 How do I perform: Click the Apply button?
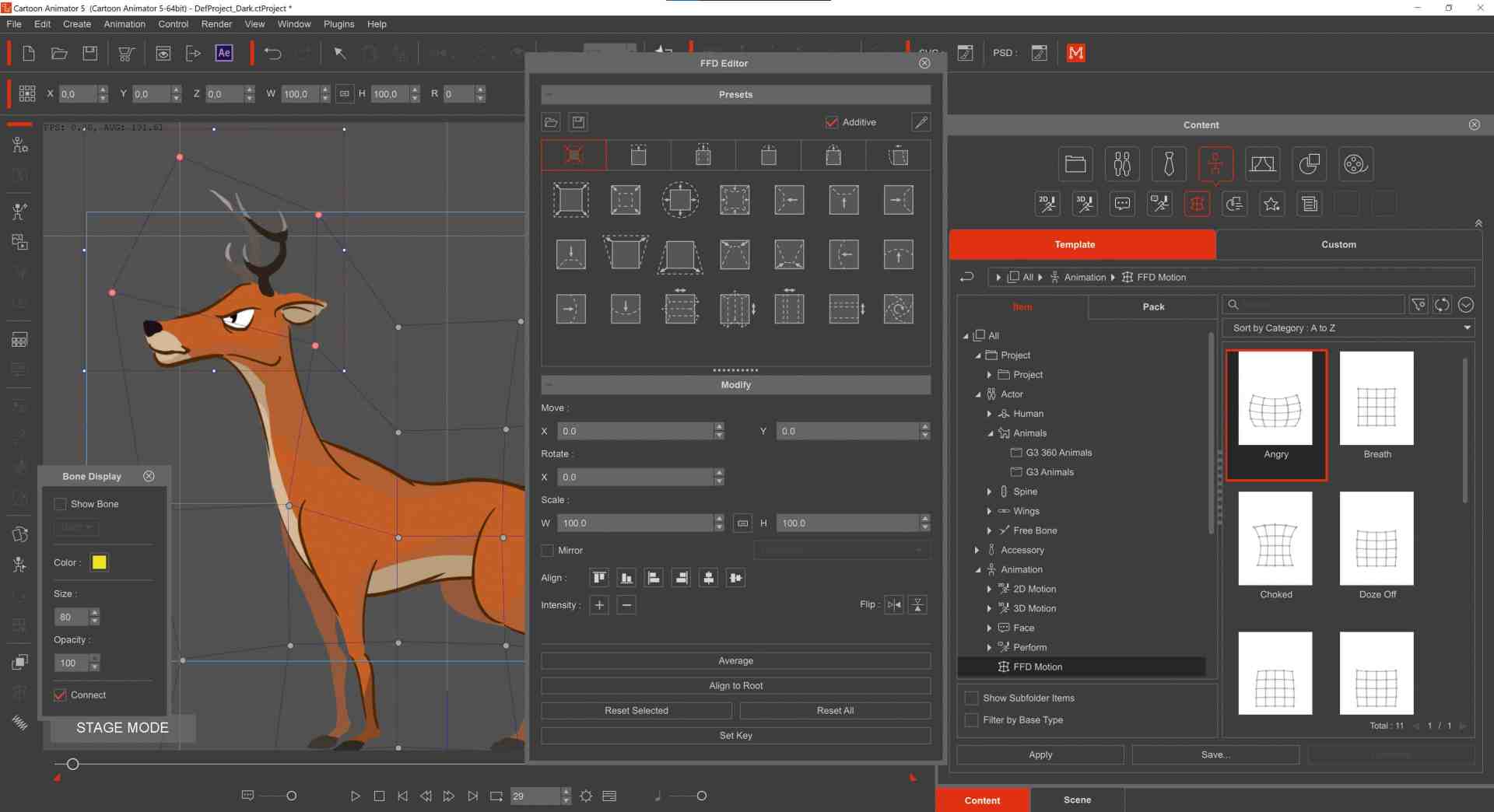click(1039, 754)
